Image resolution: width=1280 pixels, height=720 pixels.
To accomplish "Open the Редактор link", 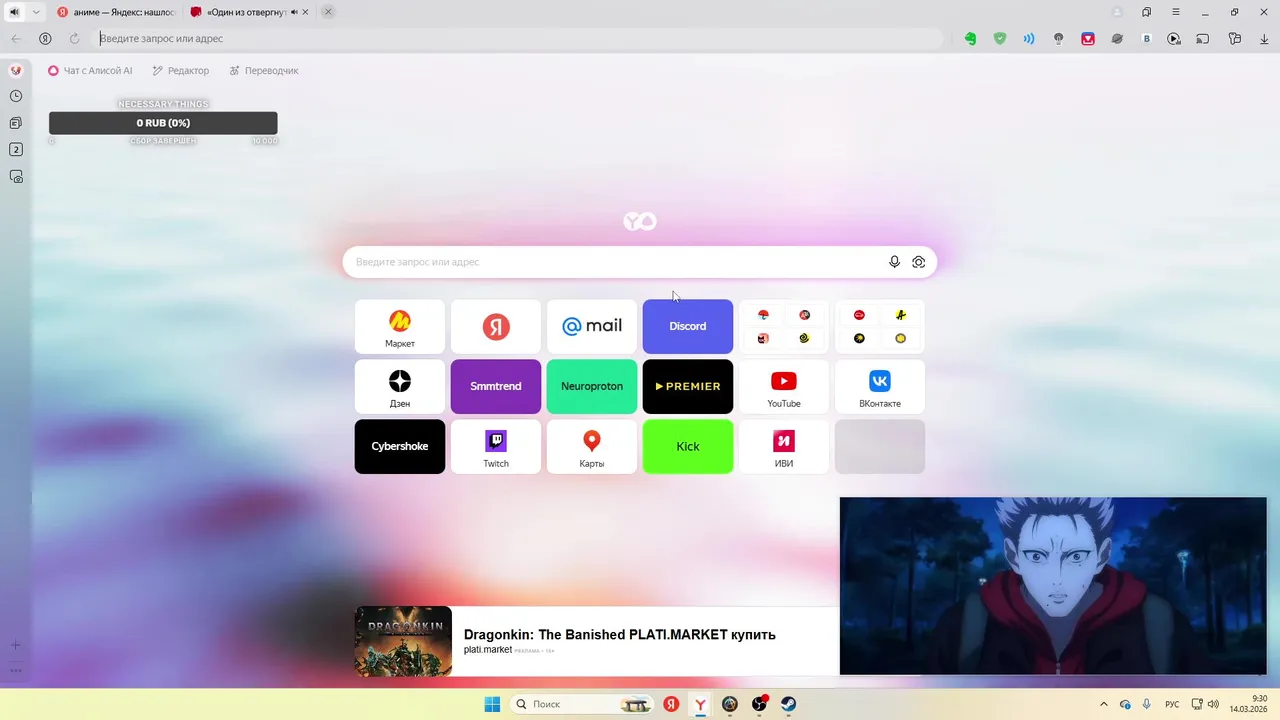I will [180, 71].
